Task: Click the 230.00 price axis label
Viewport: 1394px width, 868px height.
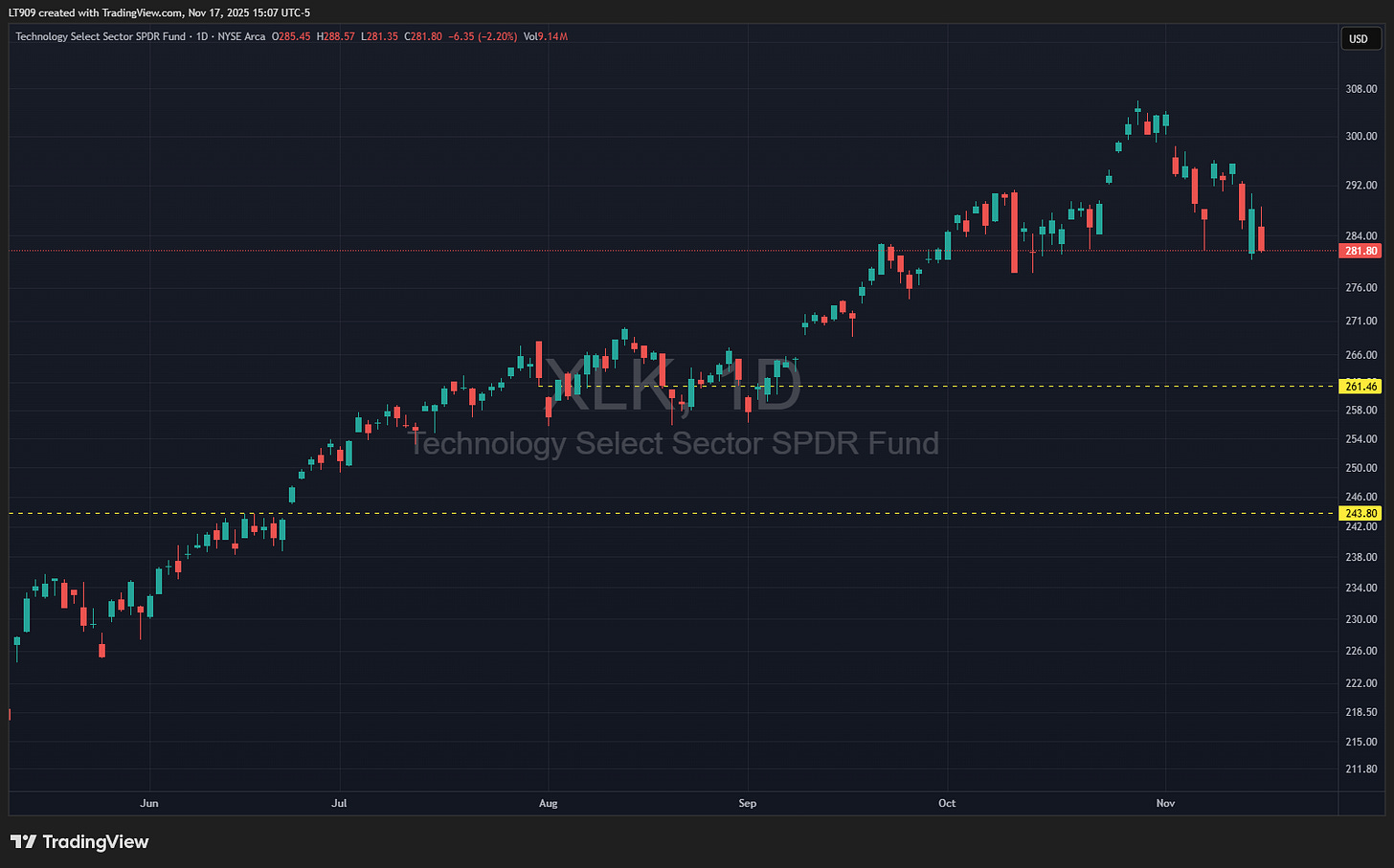Action: pyautogui.click(x=1361, y=619)
